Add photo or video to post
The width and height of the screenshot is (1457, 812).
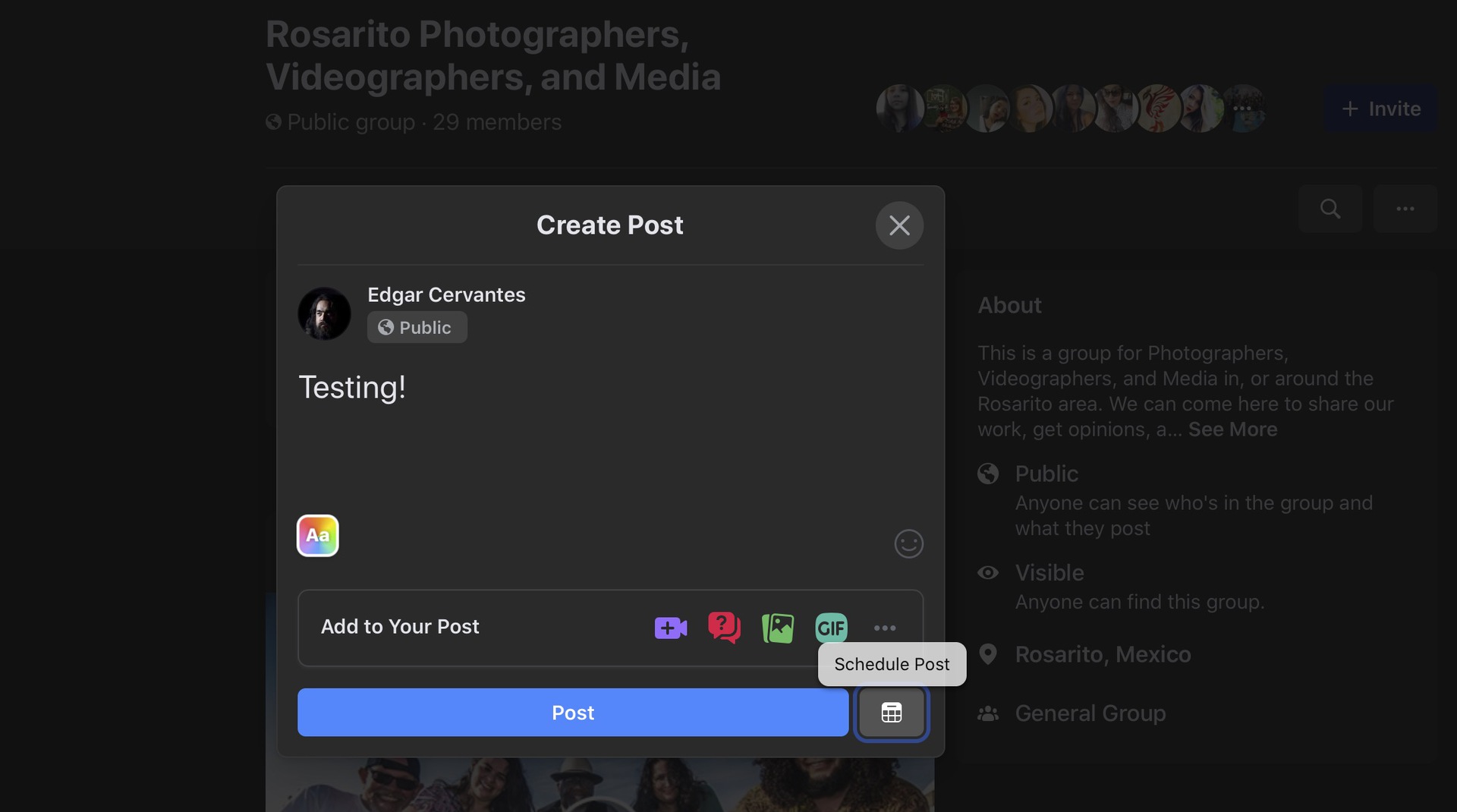pos(778,628)
